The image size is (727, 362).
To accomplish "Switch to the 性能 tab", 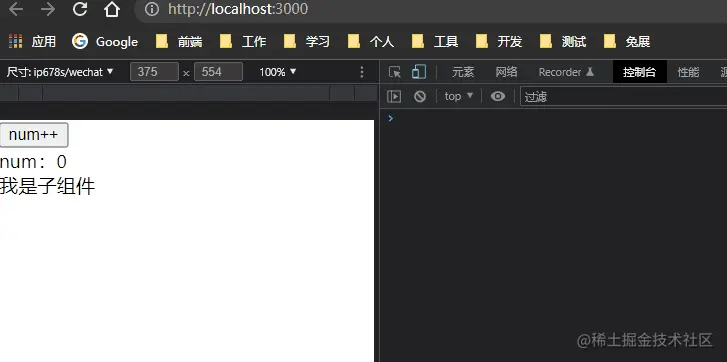I will (688, 72).
